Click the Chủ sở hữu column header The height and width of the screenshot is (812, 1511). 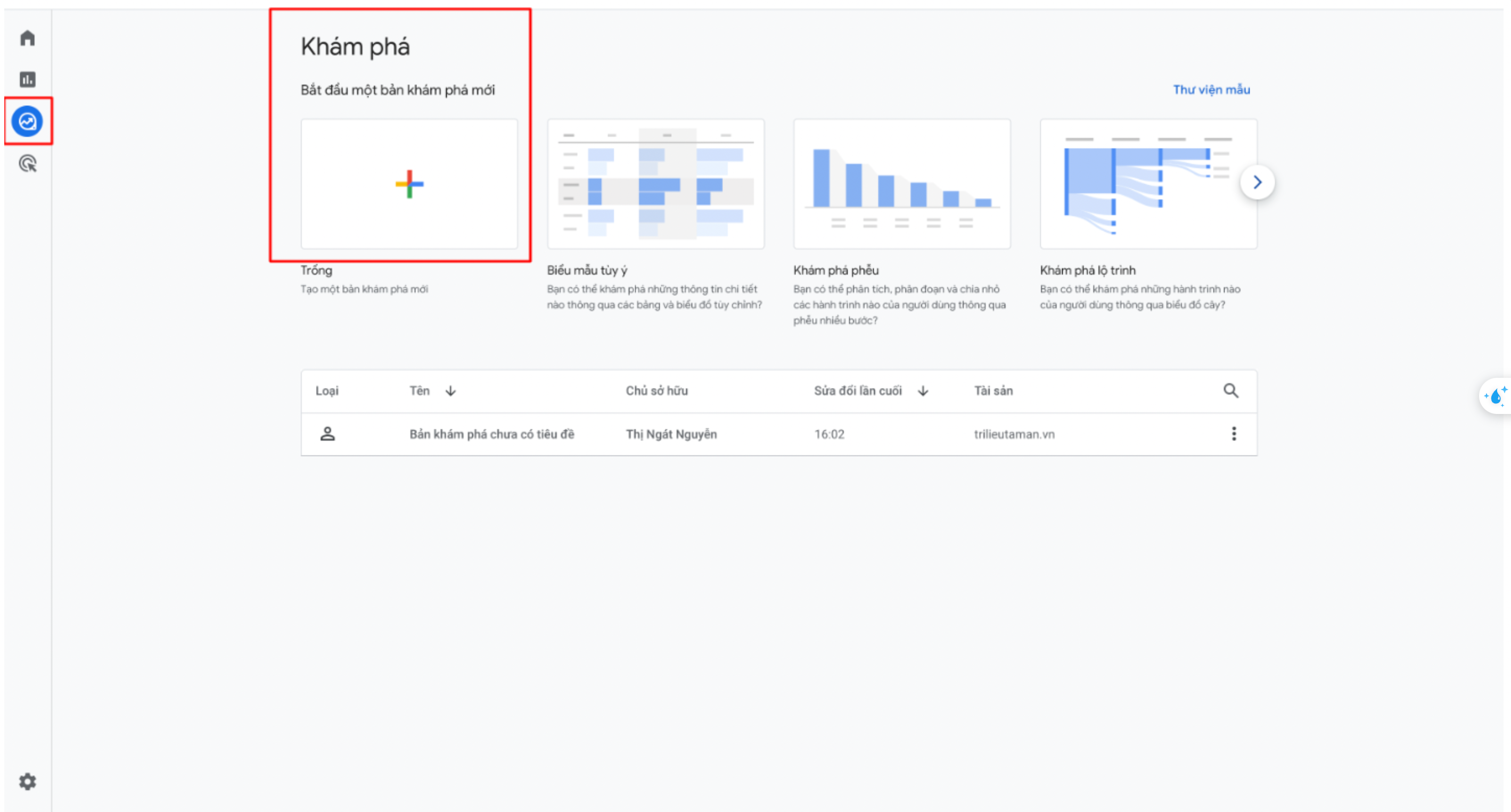[656, 391]
